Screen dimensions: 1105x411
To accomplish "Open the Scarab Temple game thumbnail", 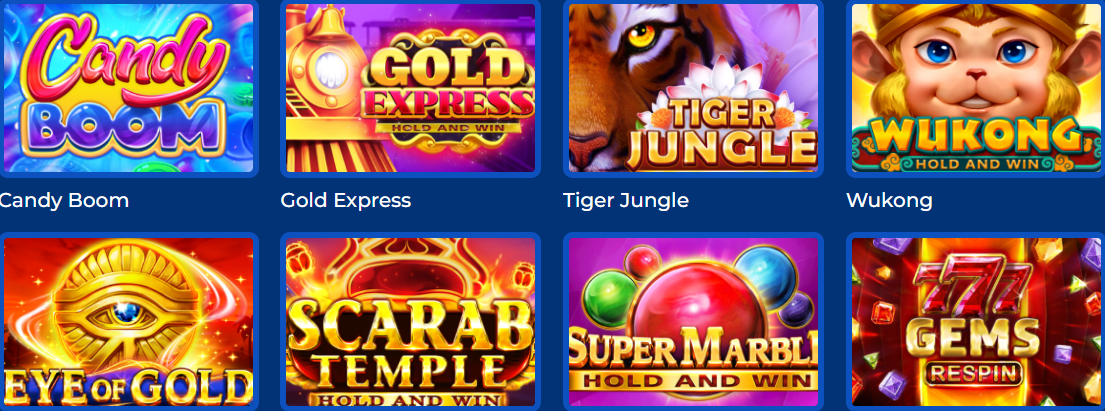I will (x=410, y=321).
